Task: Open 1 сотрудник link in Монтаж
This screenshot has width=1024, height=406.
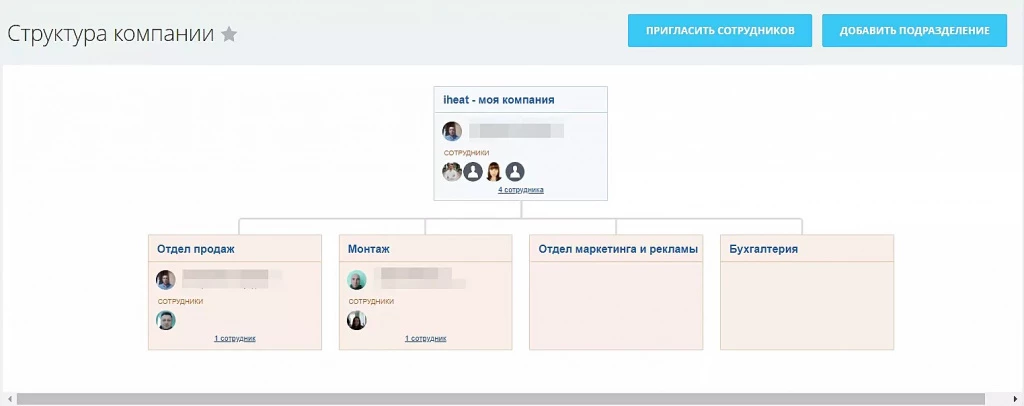Action: click(426, 339)
